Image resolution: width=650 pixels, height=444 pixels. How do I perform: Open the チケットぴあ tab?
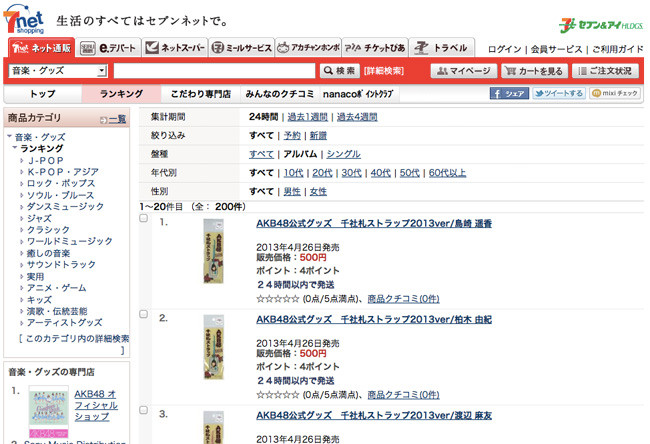click(375, 48)
